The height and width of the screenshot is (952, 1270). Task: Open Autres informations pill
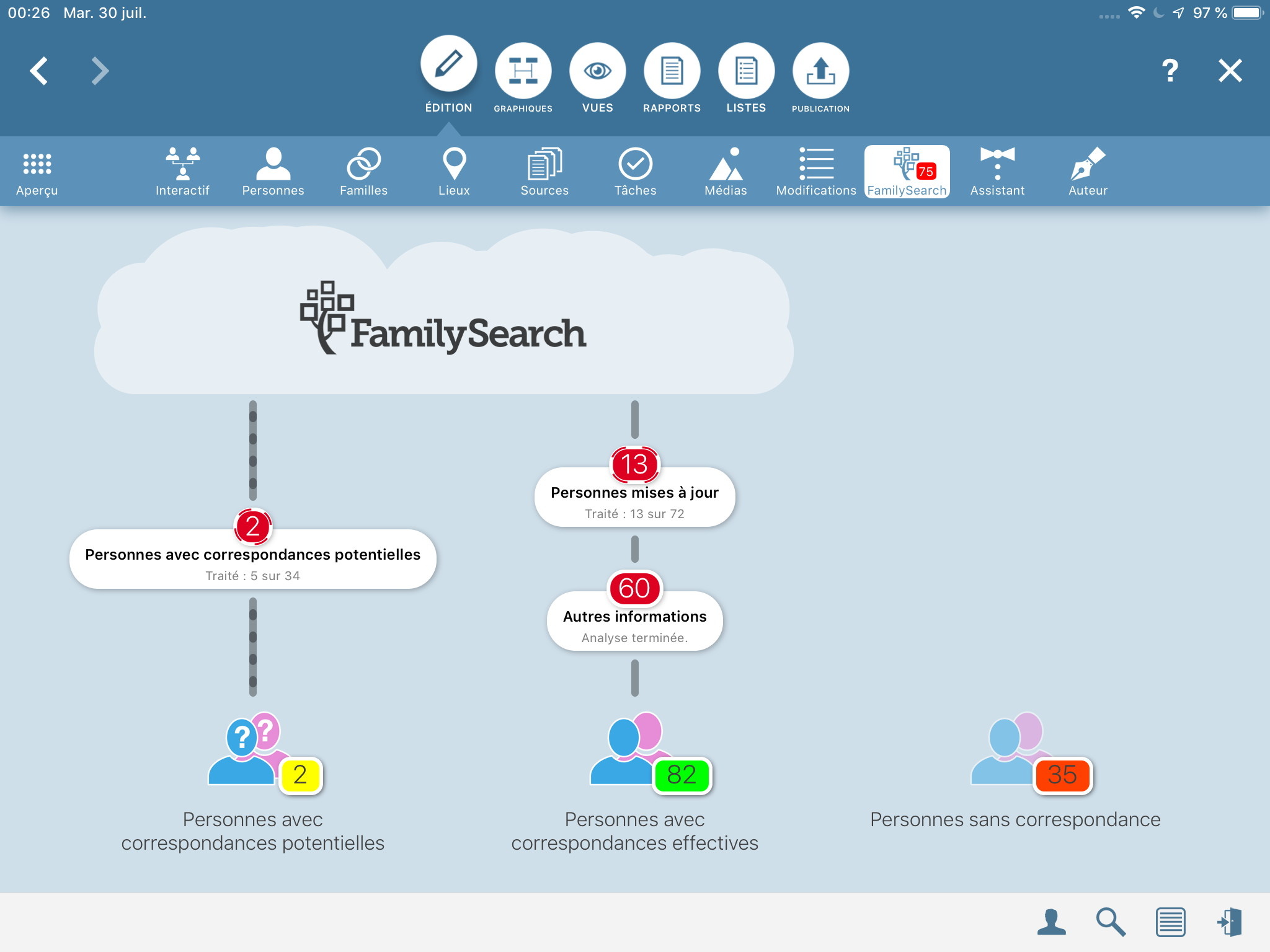point(635,621)
